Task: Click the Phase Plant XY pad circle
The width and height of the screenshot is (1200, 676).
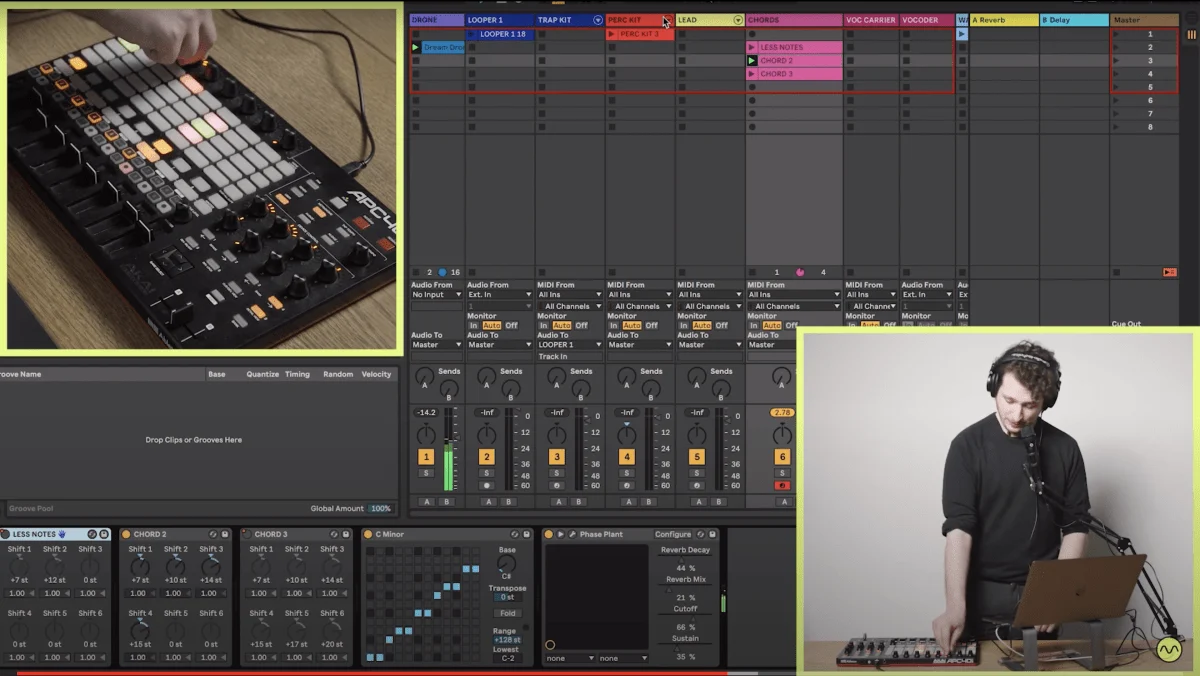Action: 550,645
